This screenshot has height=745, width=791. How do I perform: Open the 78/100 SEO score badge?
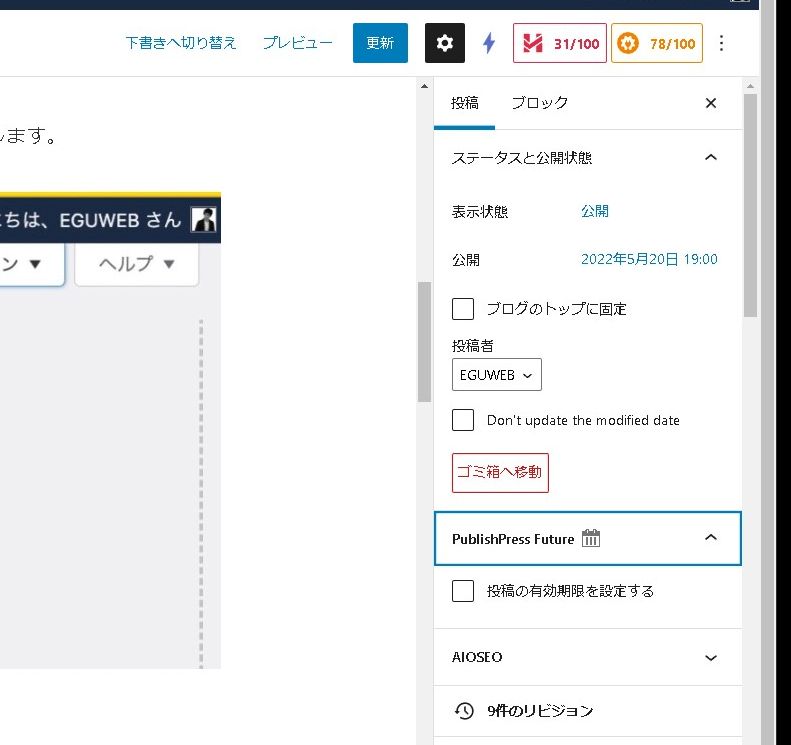(656, 43)
